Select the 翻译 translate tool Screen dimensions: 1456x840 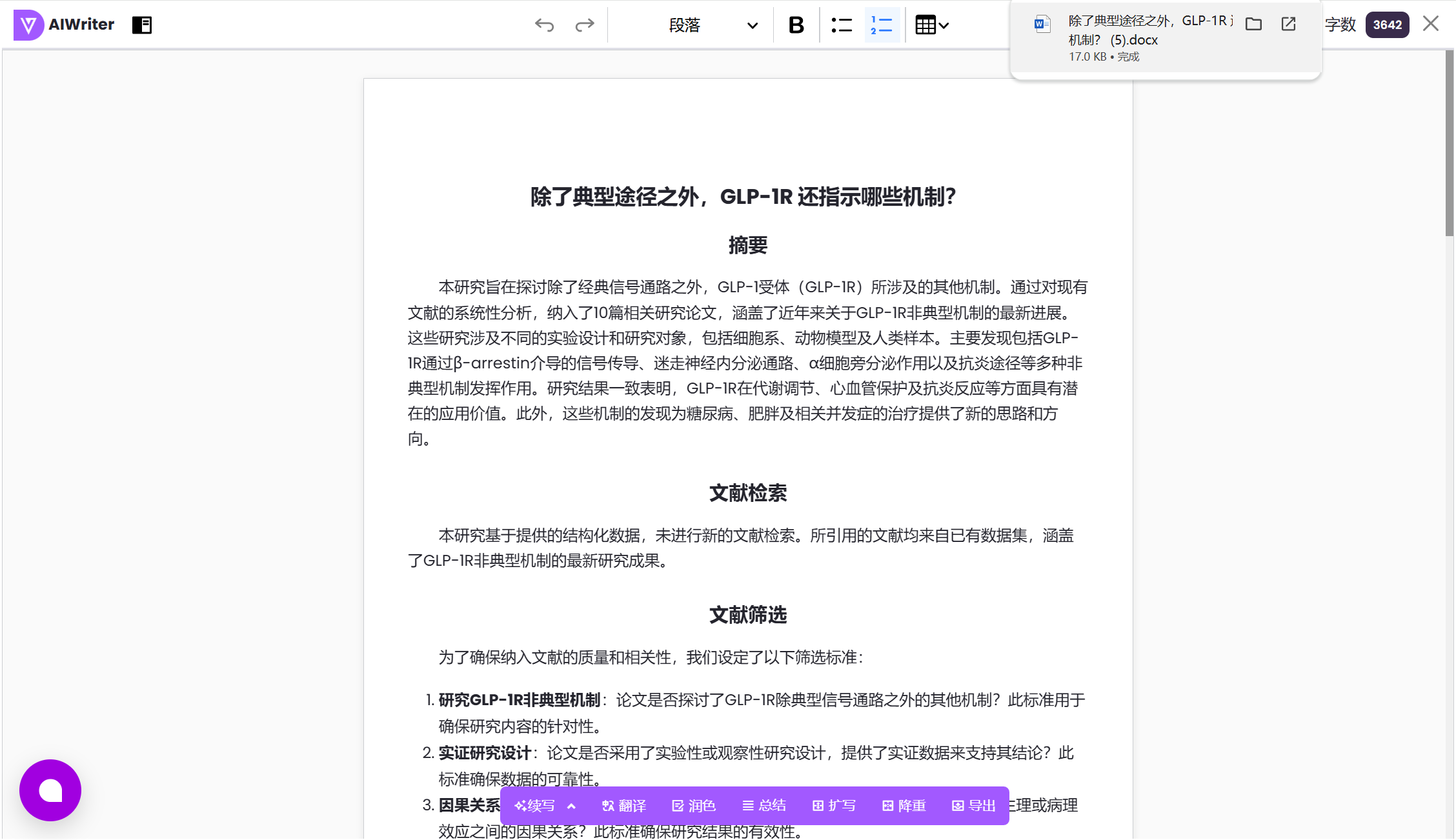coord(623,805)
